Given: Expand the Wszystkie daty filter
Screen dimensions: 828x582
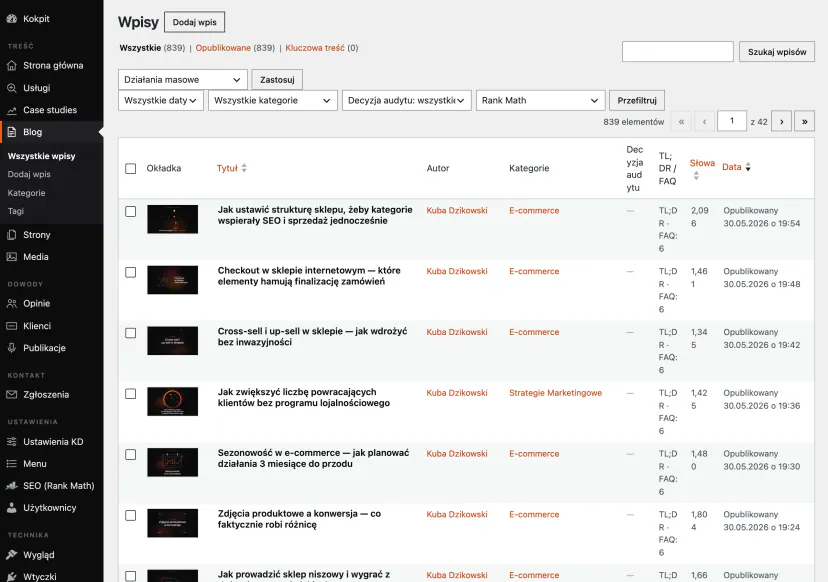Looking at the screenshot, I should [x=161, y=100].
